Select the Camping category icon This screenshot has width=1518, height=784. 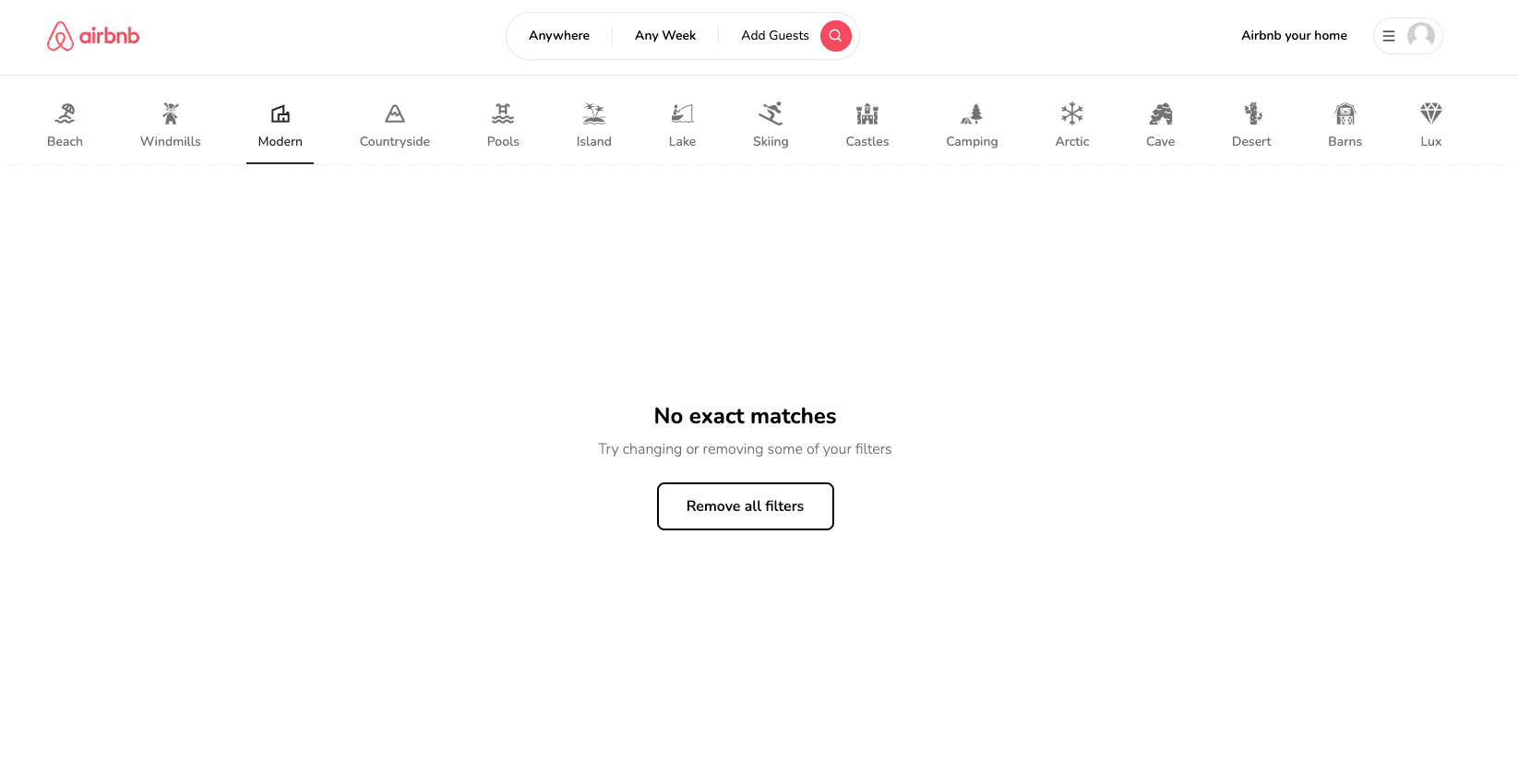pos(972,113)
